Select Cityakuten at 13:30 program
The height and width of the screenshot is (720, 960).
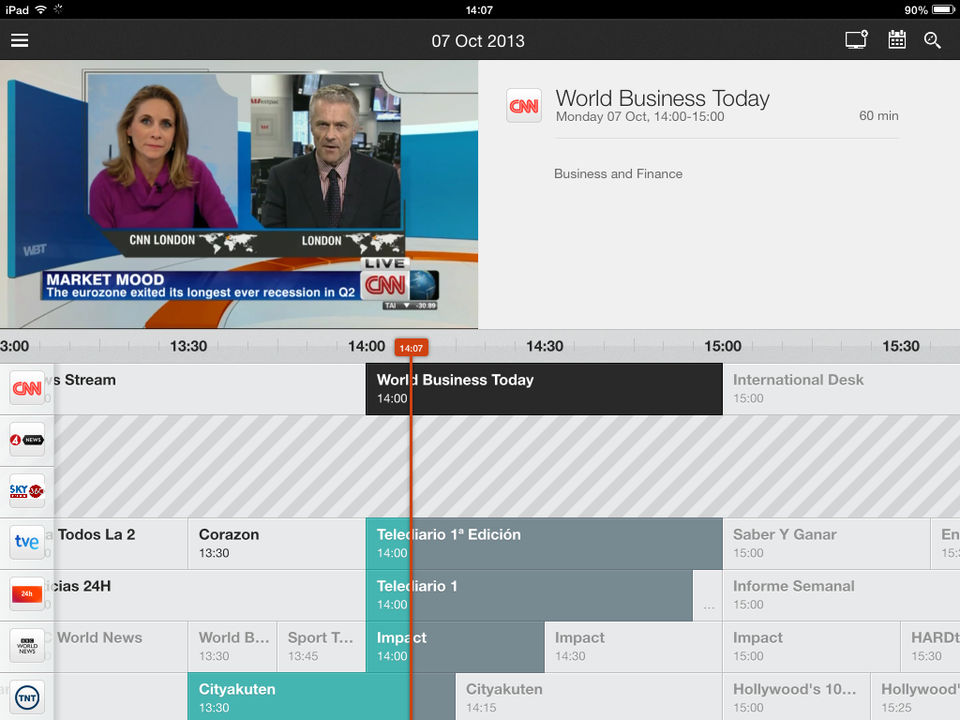point(321,697)
